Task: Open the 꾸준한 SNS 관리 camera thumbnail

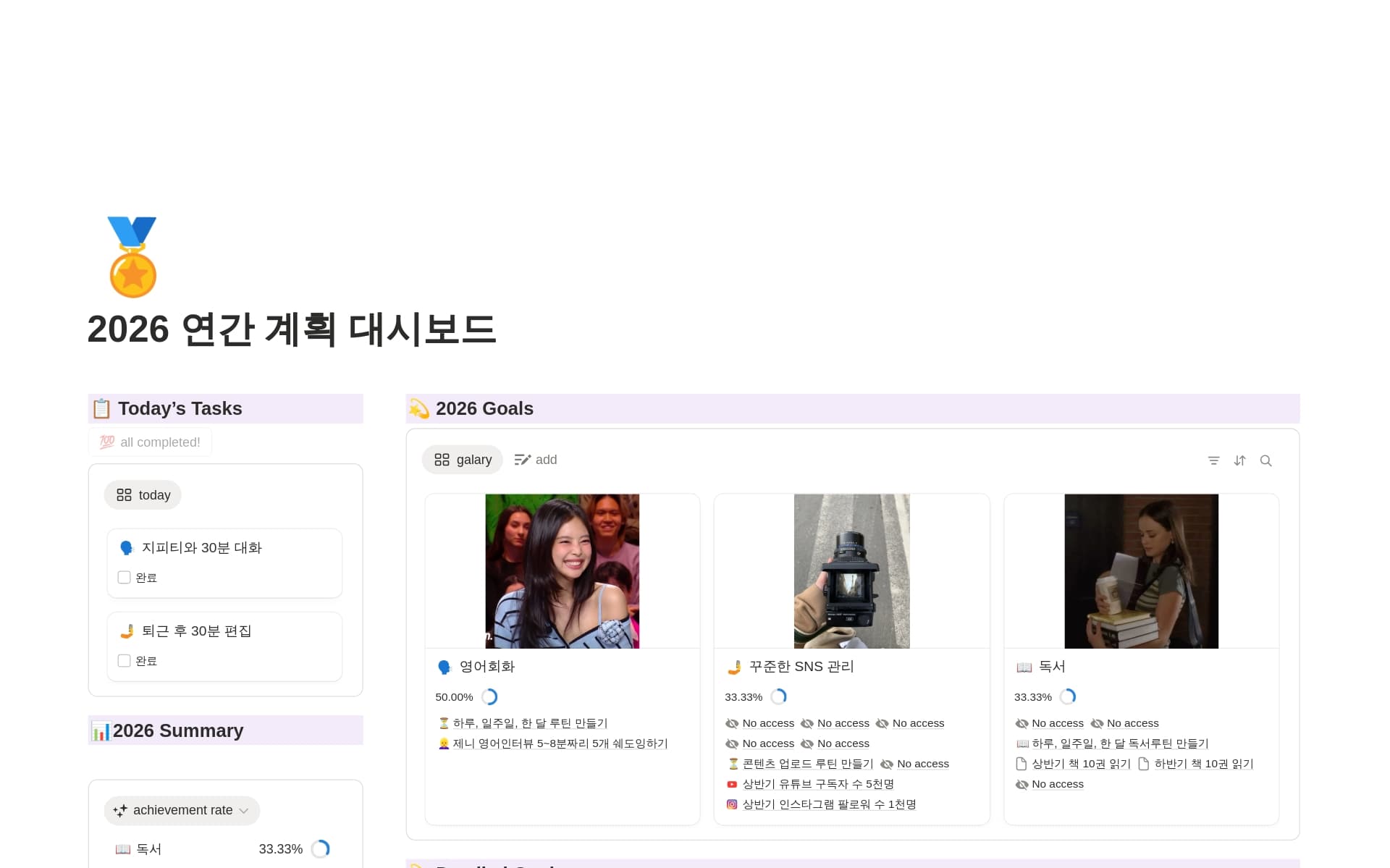Action: [851, 571]
